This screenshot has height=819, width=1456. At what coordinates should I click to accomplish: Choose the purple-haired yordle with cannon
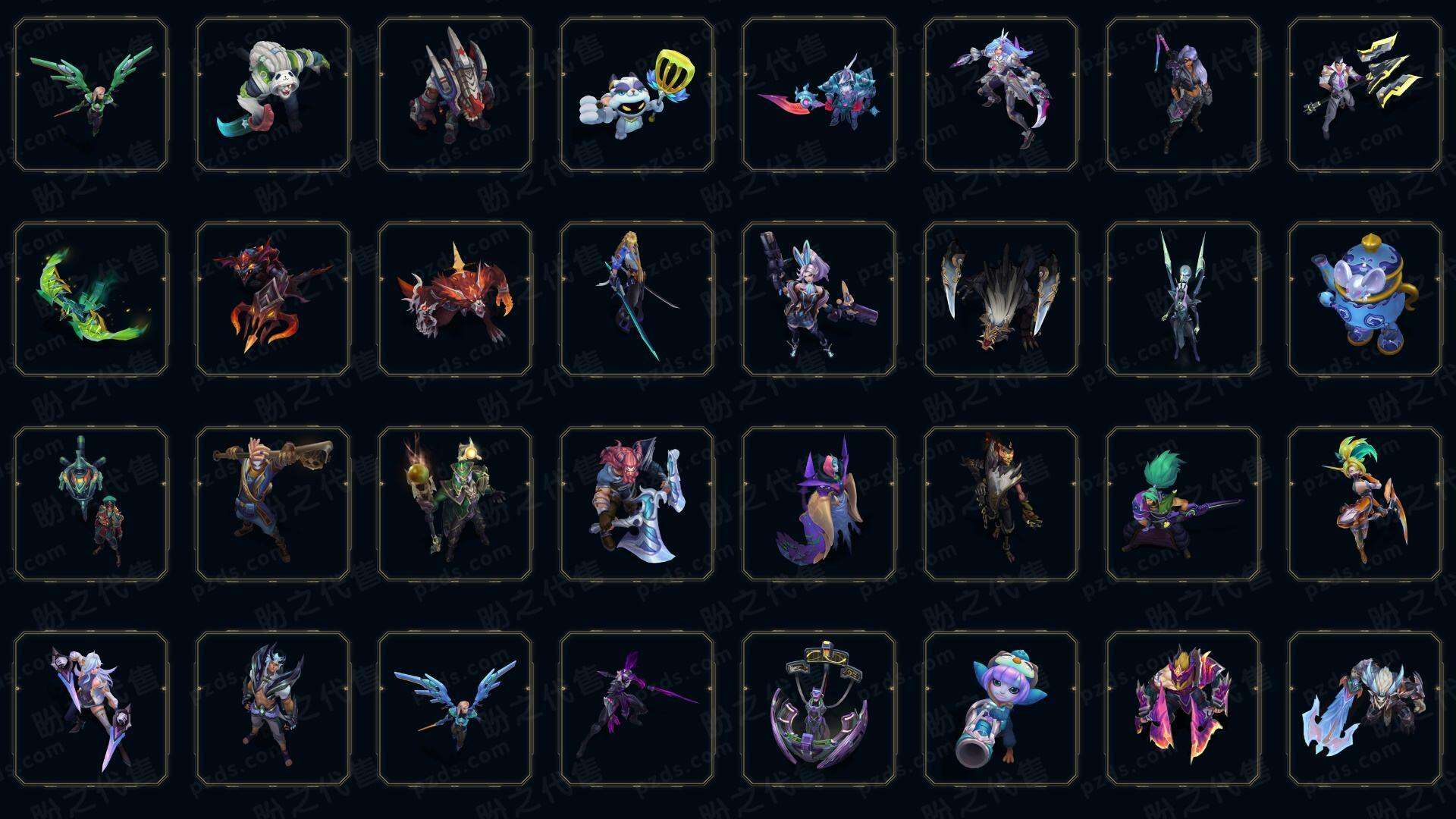pos(1001,708)
